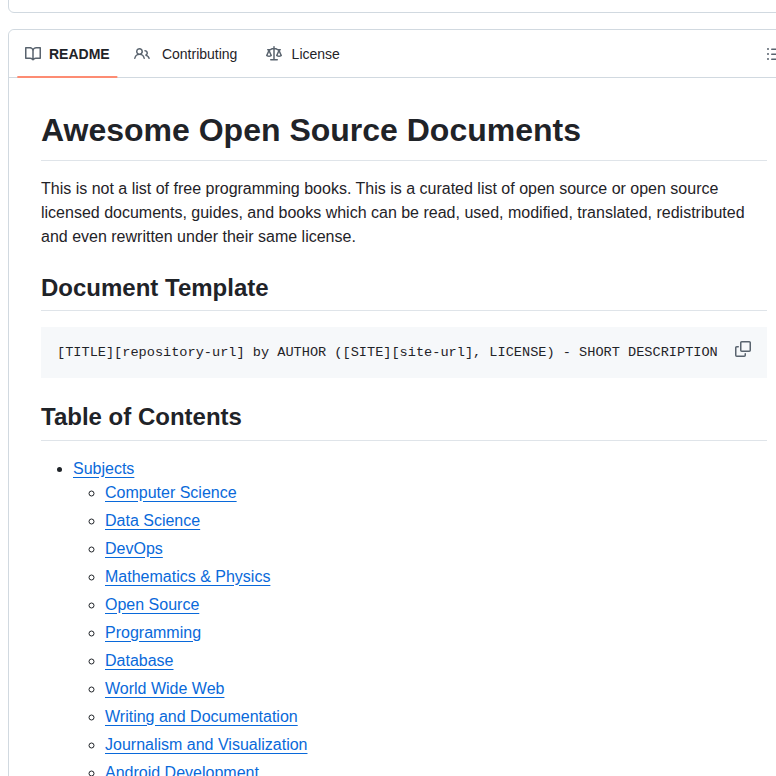Click the Table of Contents heading
Viewport: 776px width, 776px height.
141,417
